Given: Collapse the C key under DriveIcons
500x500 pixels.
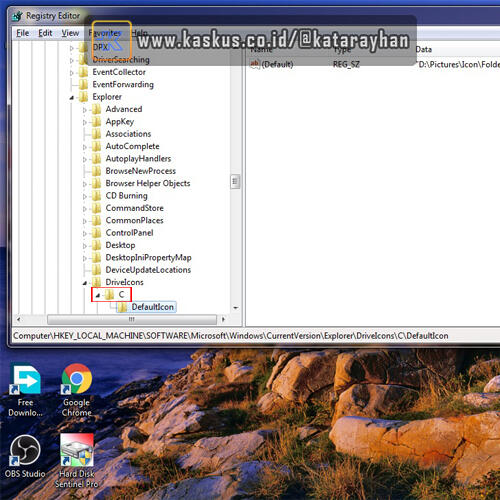Looking at the screenshot, I should click(x=98, y=295).
